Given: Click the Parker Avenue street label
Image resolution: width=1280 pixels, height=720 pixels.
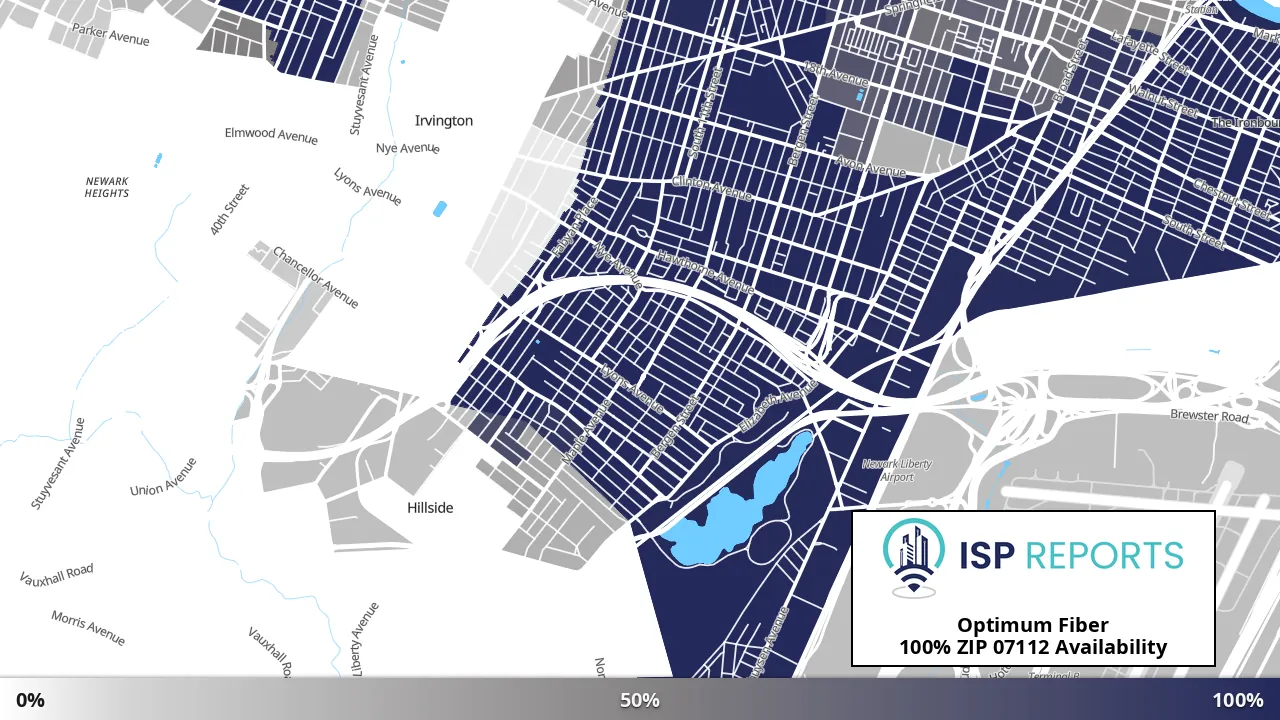Looking at the screenshot, I should (x=111, y=36).
